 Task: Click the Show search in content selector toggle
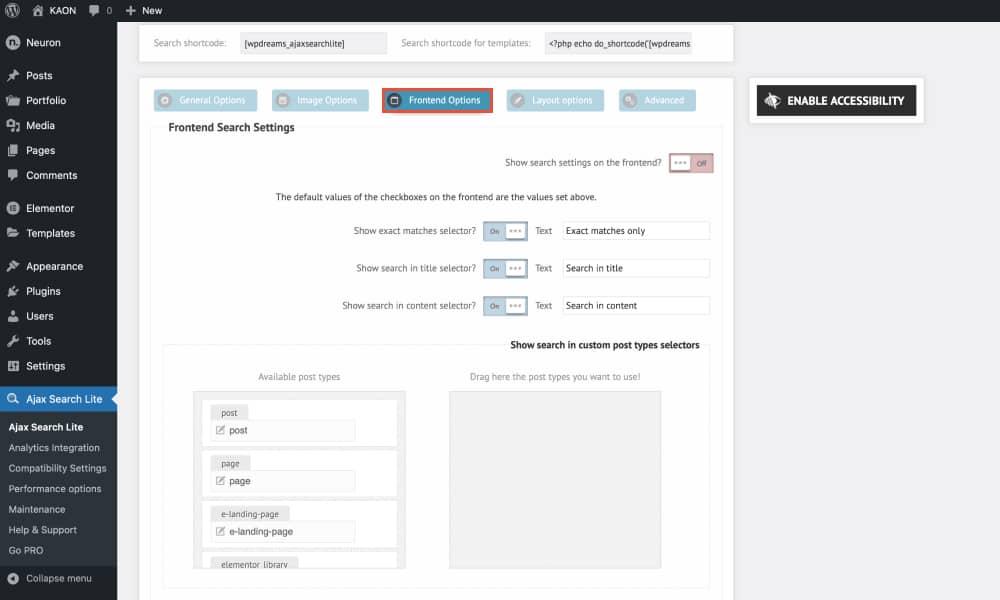click(x=505, y=305)
